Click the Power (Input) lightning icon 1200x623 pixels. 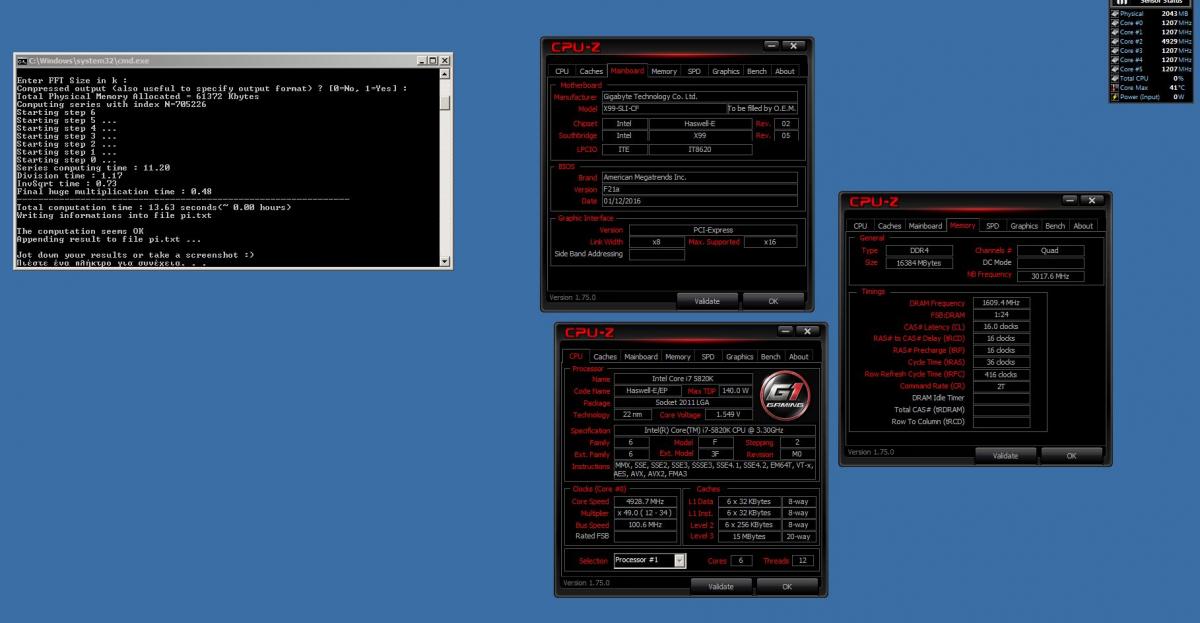coord(1114,97)
